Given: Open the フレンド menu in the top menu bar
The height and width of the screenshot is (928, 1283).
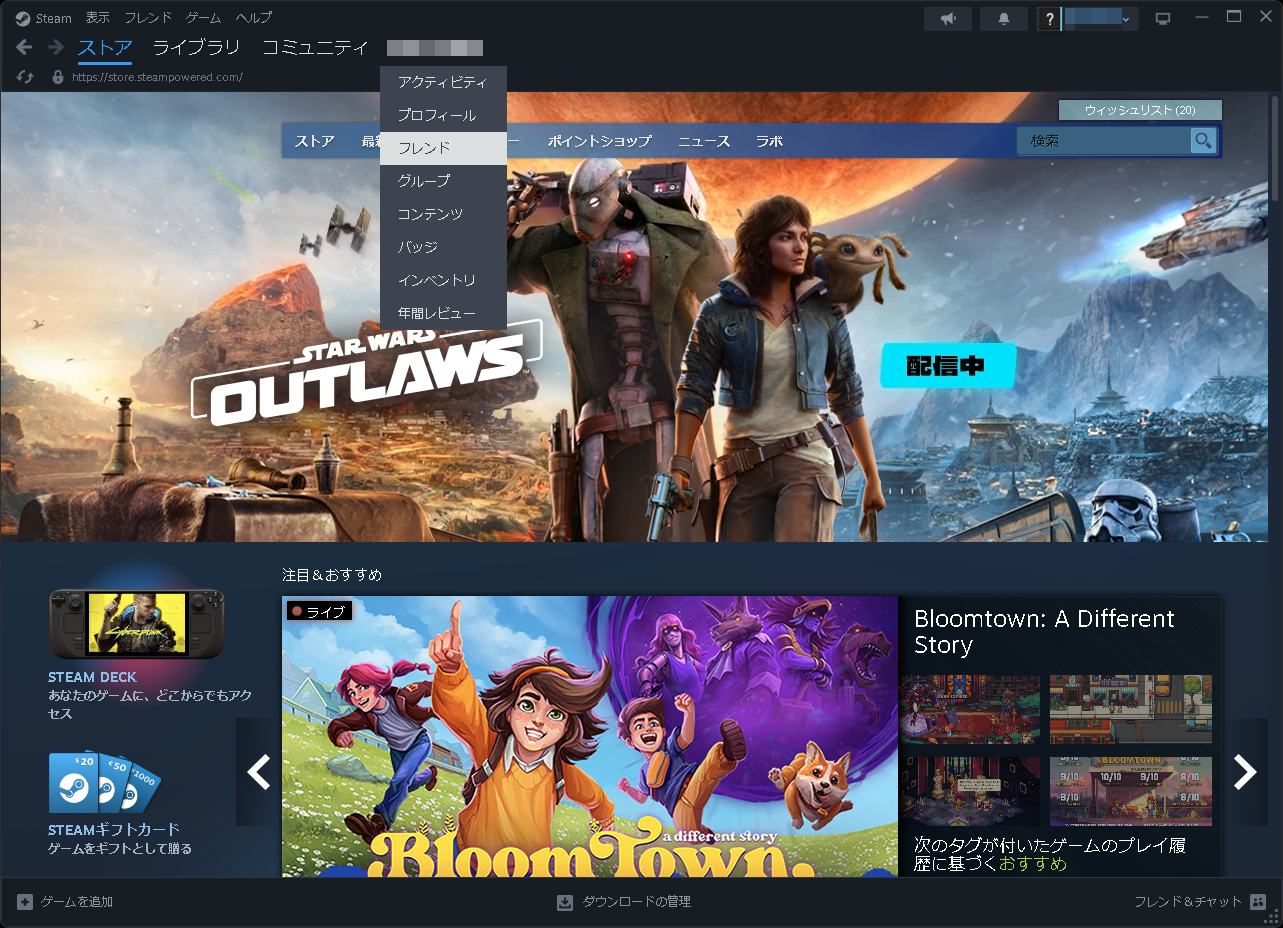Looking at the screenshot, I should pyautogui.click(x=148, y=18).
